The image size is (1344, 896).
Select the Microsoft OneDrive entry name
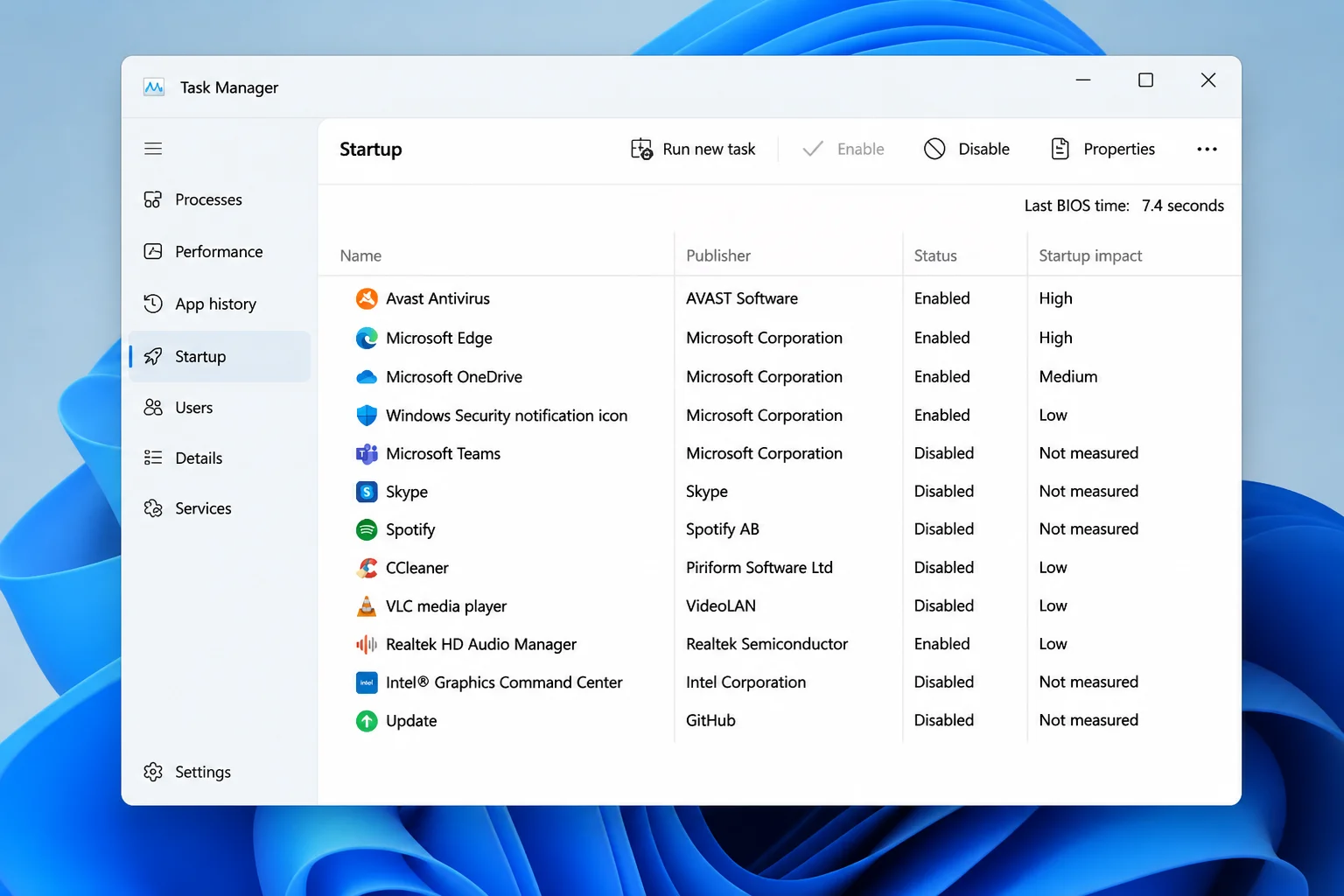(453, 377)
